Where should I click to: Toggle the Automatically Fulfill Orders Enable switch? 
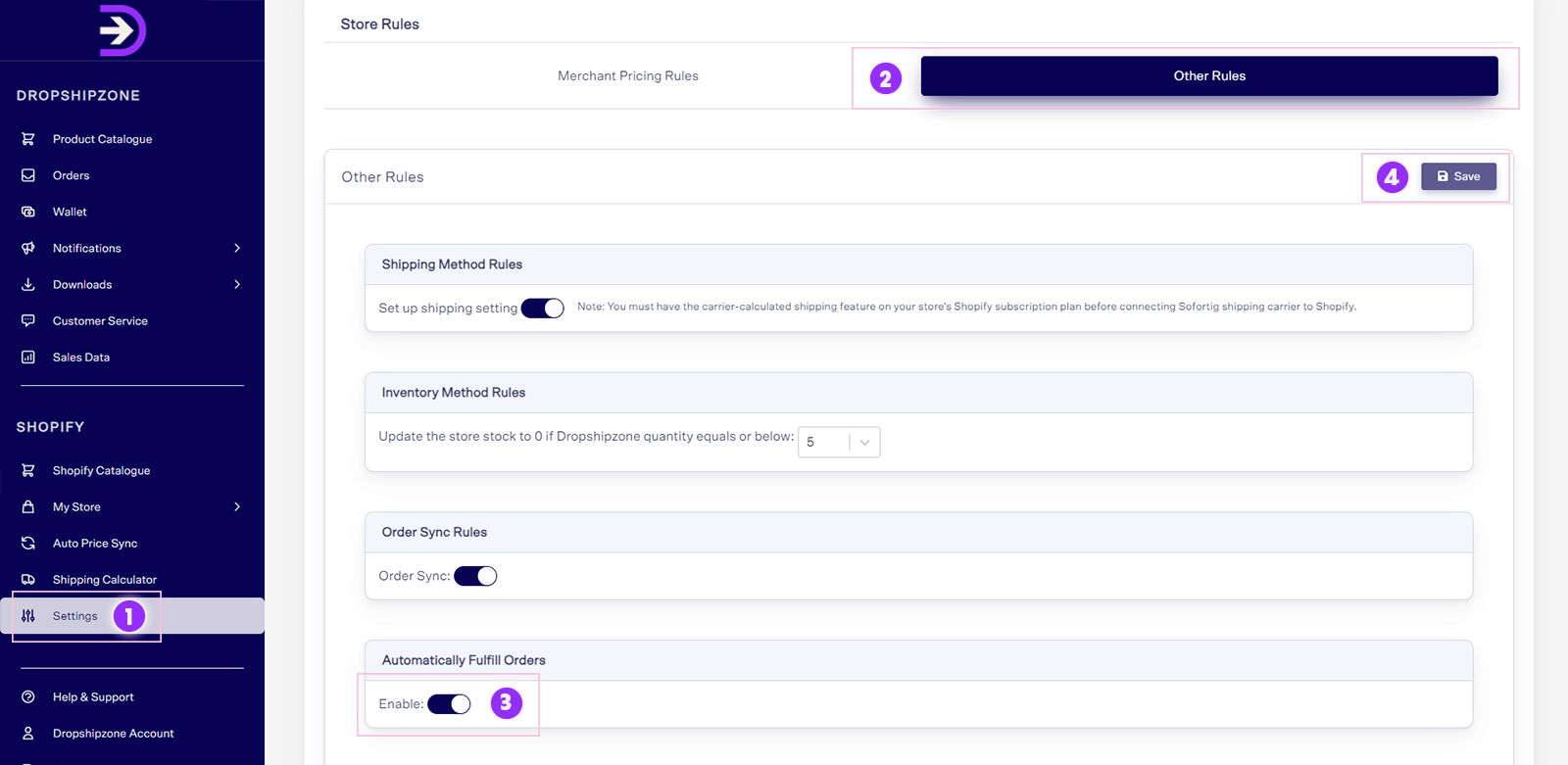click(449, 704)
